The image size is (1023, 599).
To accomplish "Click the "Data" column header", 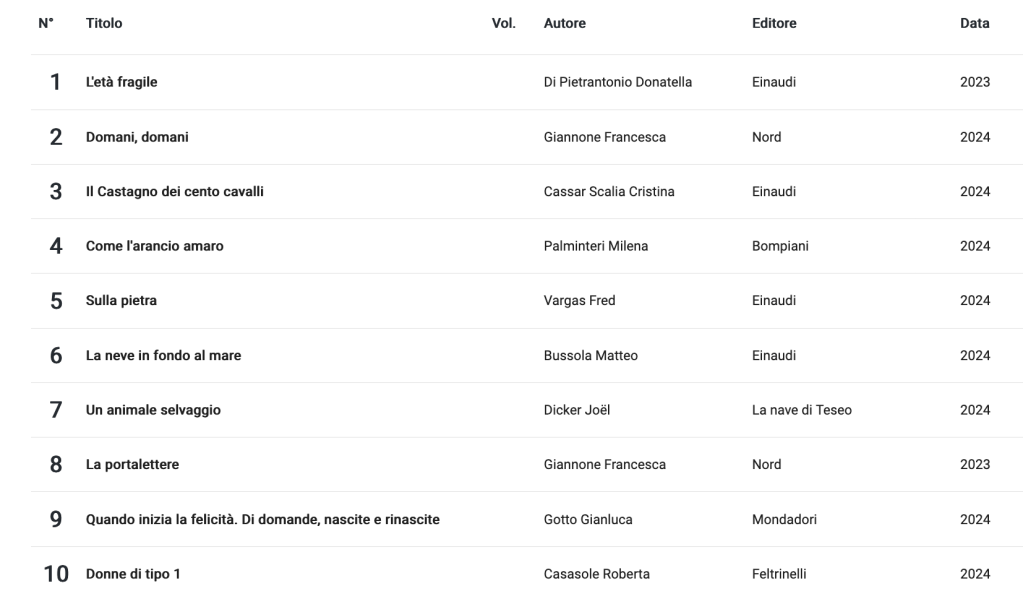I will click(974, 24).
